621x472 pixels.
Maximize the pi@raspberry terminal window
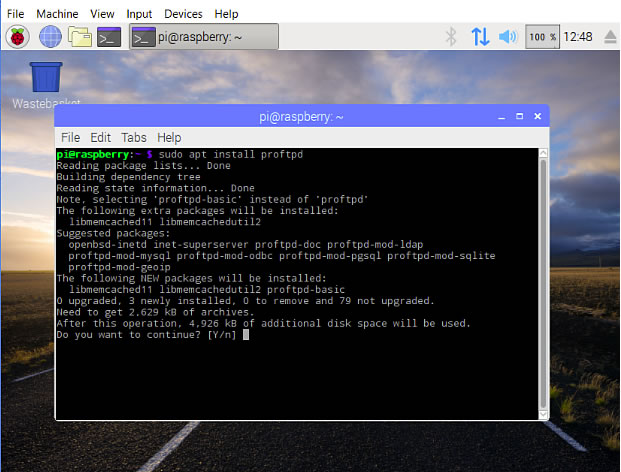tap(521, 117)
